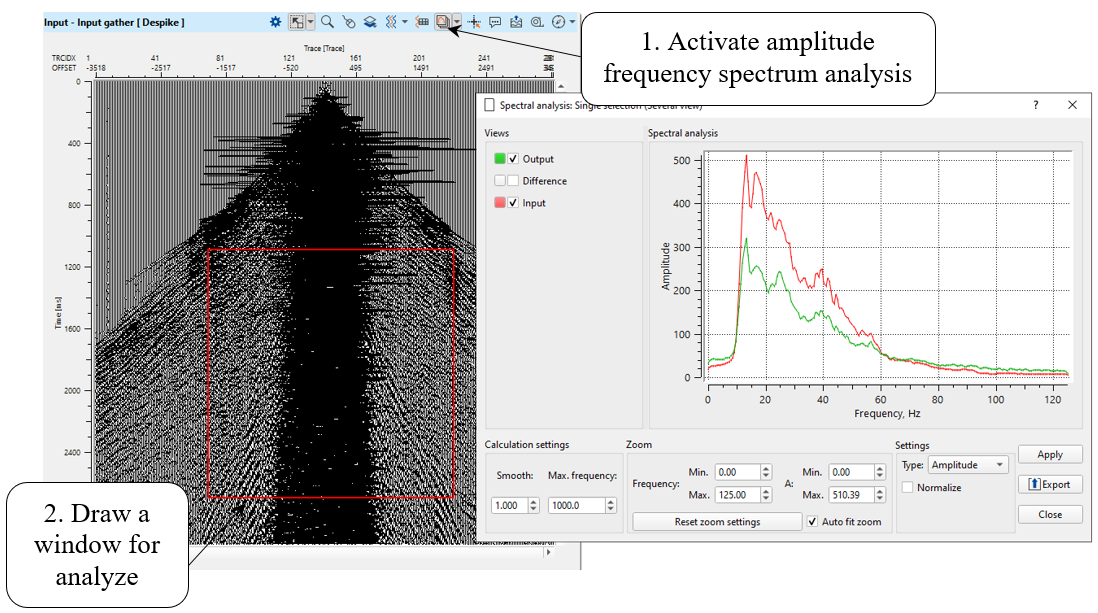The image size is (1098, 613).
Task: Disable the Auto fit zoom checkbox
Action: pyautogui.click(x=813, y=522)
